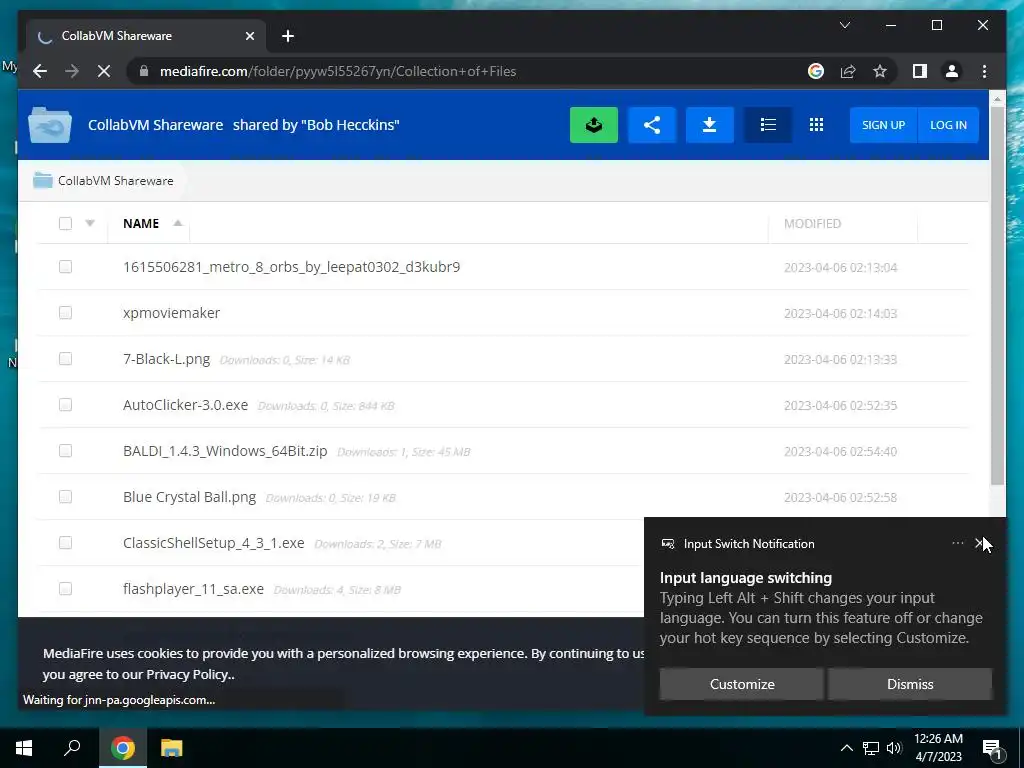Click date 2023-04-06 02:52:35
The image size is (1024, 768).
(840, 406)
